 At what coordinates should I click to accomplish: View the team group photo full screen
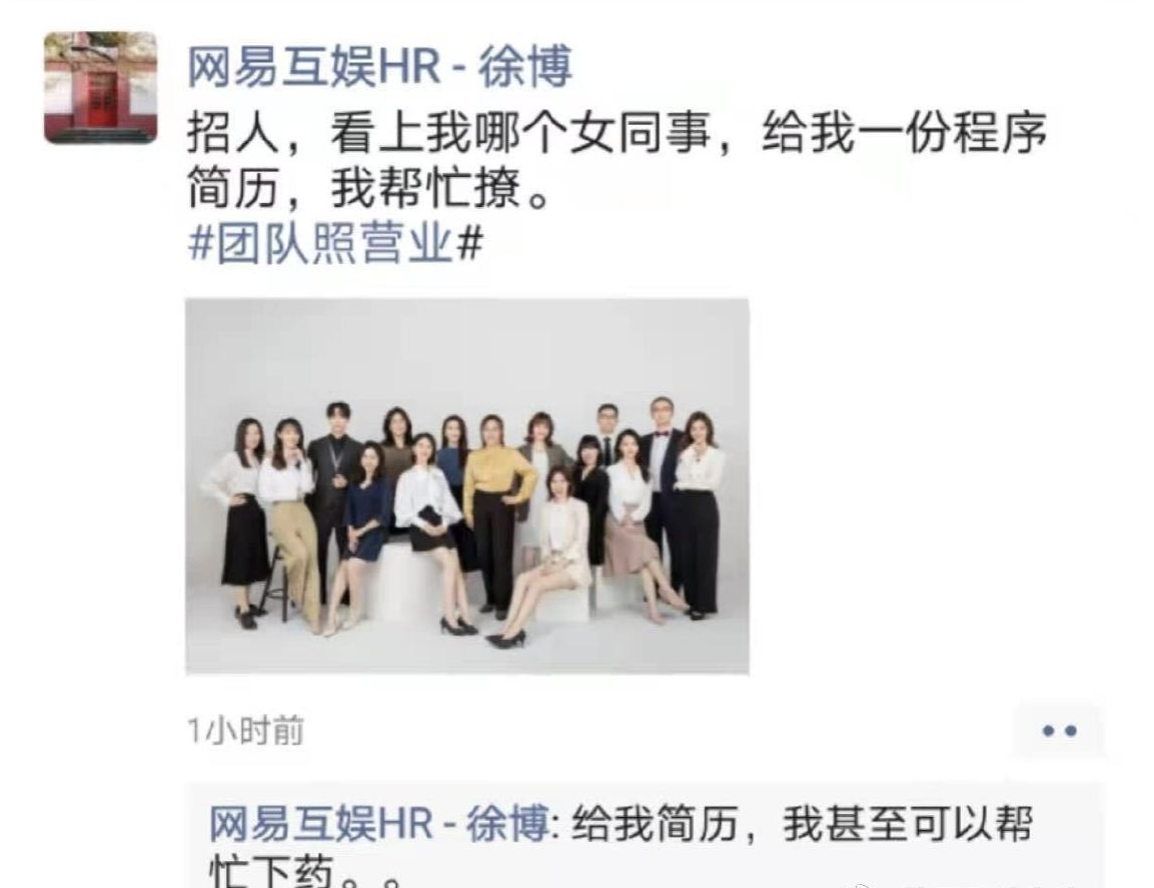(467, 486)
